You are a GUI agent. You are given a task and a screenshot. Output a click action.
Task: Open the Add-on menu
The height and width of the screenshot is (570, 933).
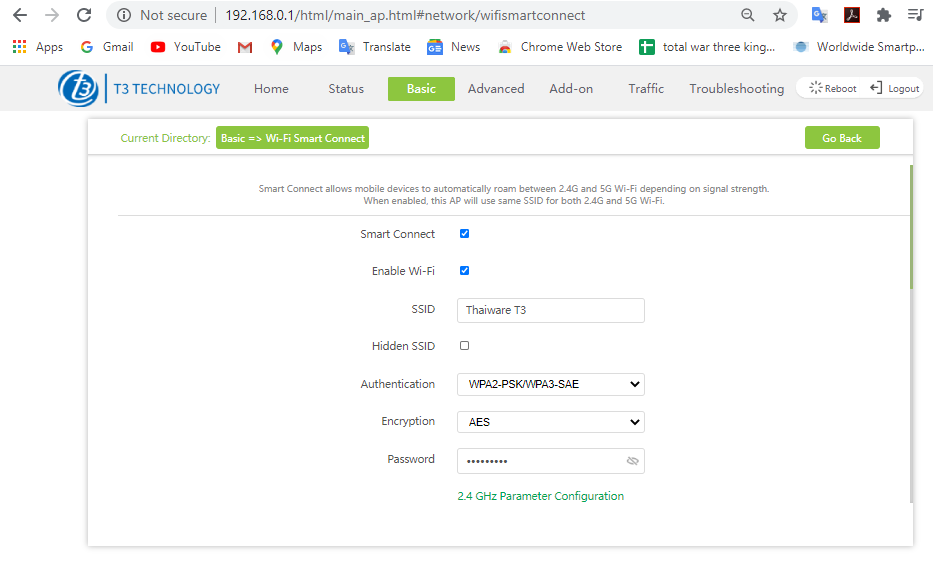[x=571, y=89]
